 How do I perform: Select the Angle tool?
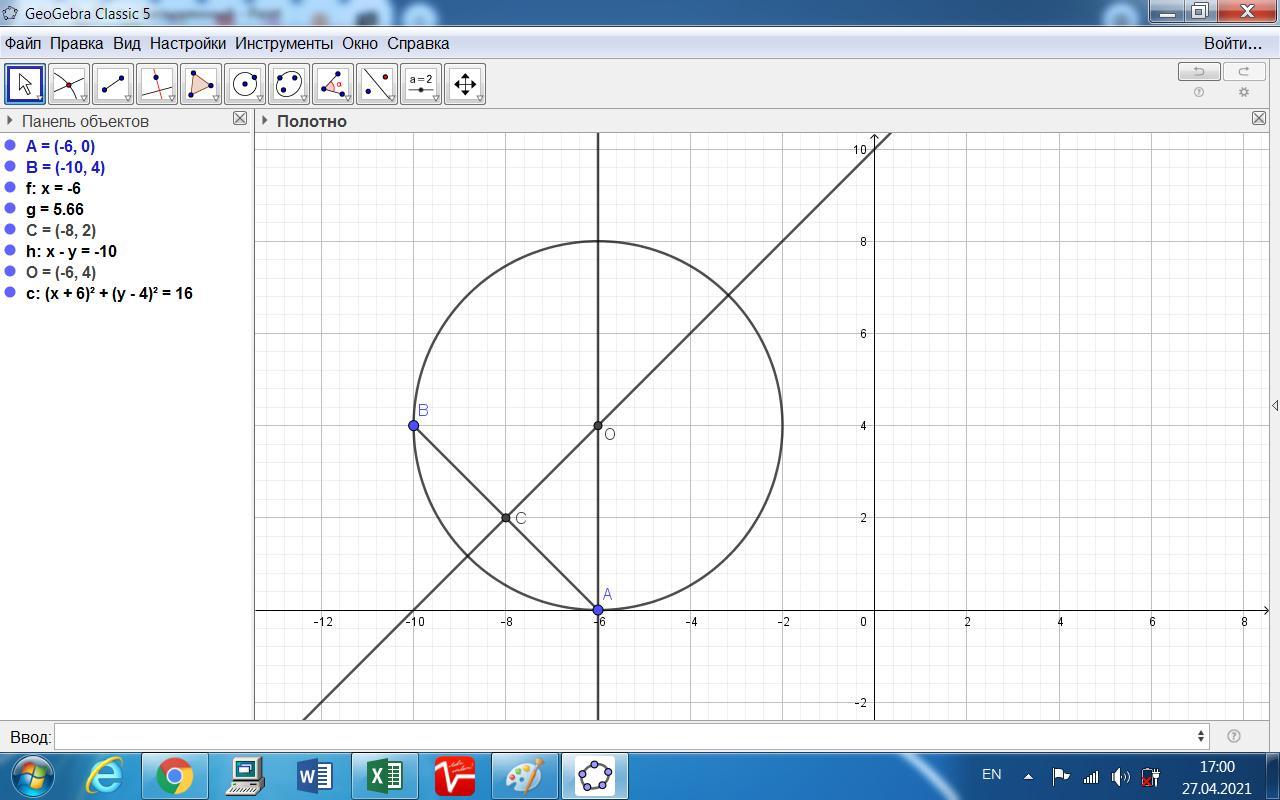(x=333, y=84)
